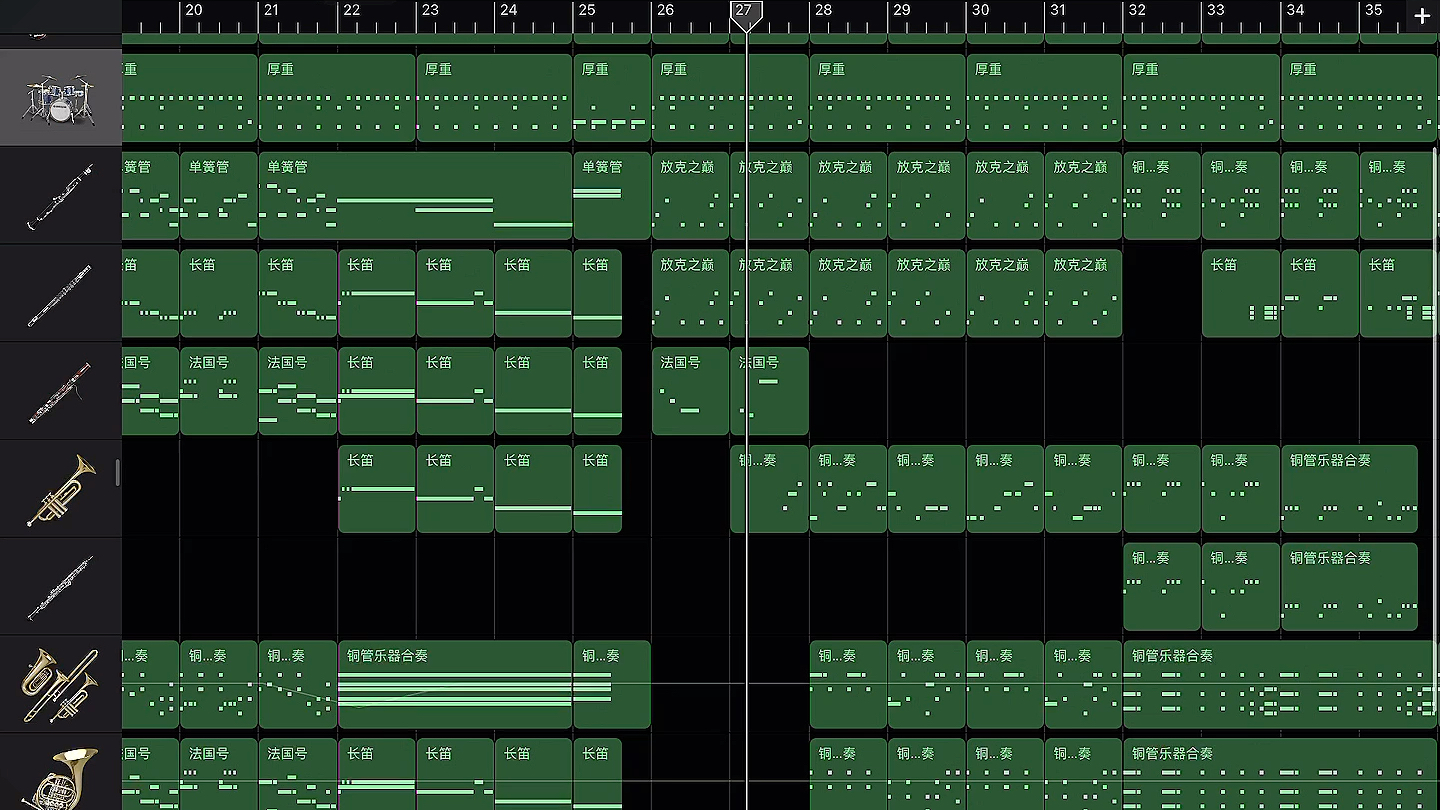The height and width of the screenshot is (810, 1440).
Task: Select the flute track icon
Action: [60, 294]
